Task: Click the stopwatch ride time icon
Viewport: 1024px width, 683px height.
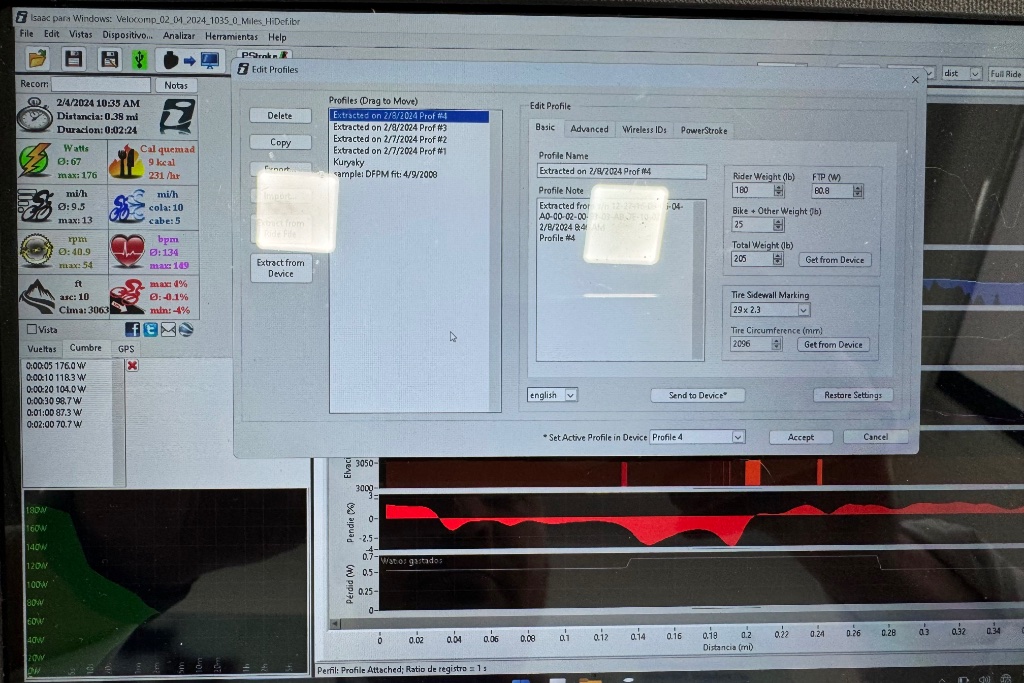Action: tap(34, 116)
